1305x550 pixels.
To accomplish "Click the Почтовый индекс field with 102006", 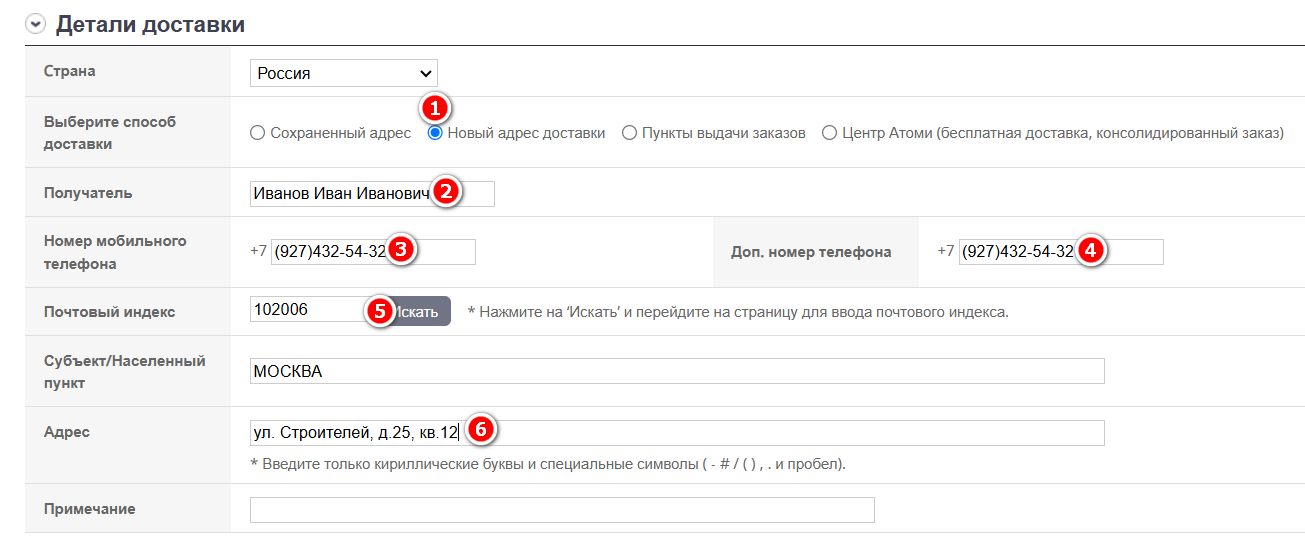I will tap(310, 311).
